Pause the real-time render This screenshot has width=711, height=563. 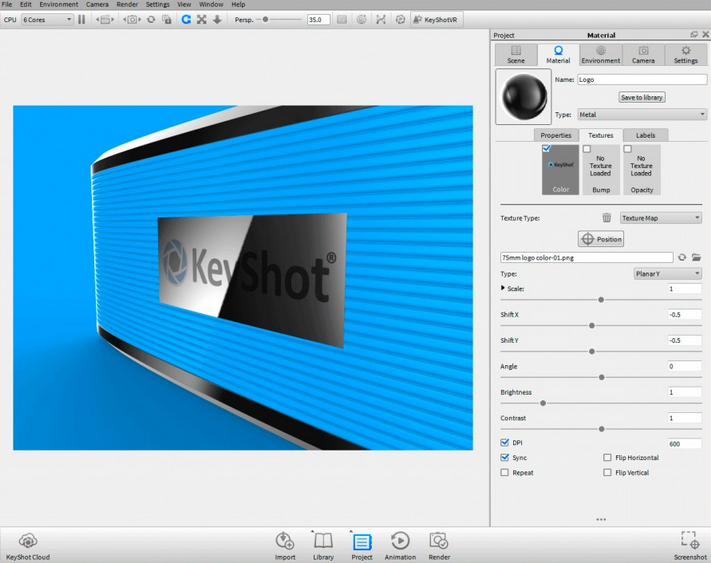point(82,19)
